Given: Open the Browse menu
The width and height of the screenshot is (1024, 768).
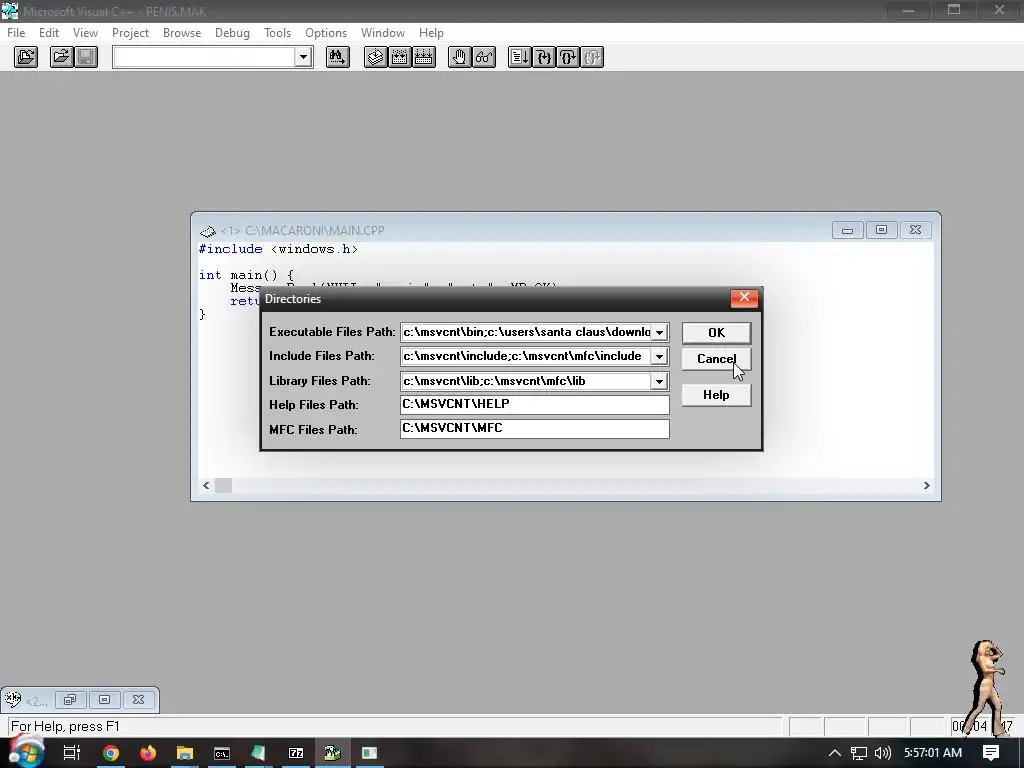Looking at the screenshot, I should click(182, 33).
